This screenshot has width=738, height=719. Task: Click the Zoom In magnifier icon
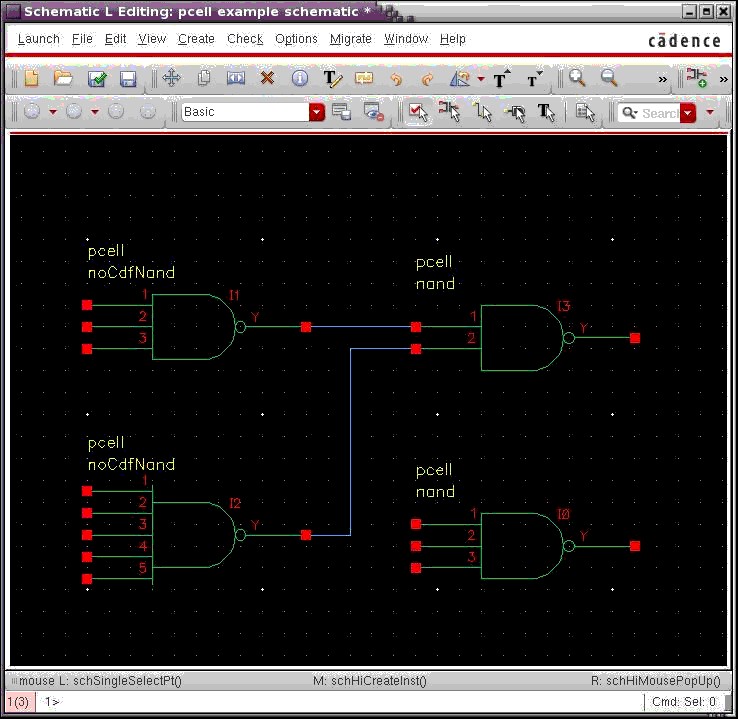coord(577,78)
